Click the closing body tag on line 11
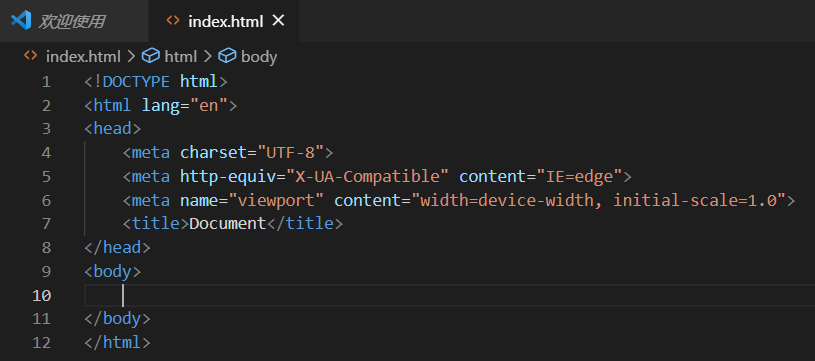Image resolution: width=815 pixels, height=361 pixels. click(x=117, y=318)
